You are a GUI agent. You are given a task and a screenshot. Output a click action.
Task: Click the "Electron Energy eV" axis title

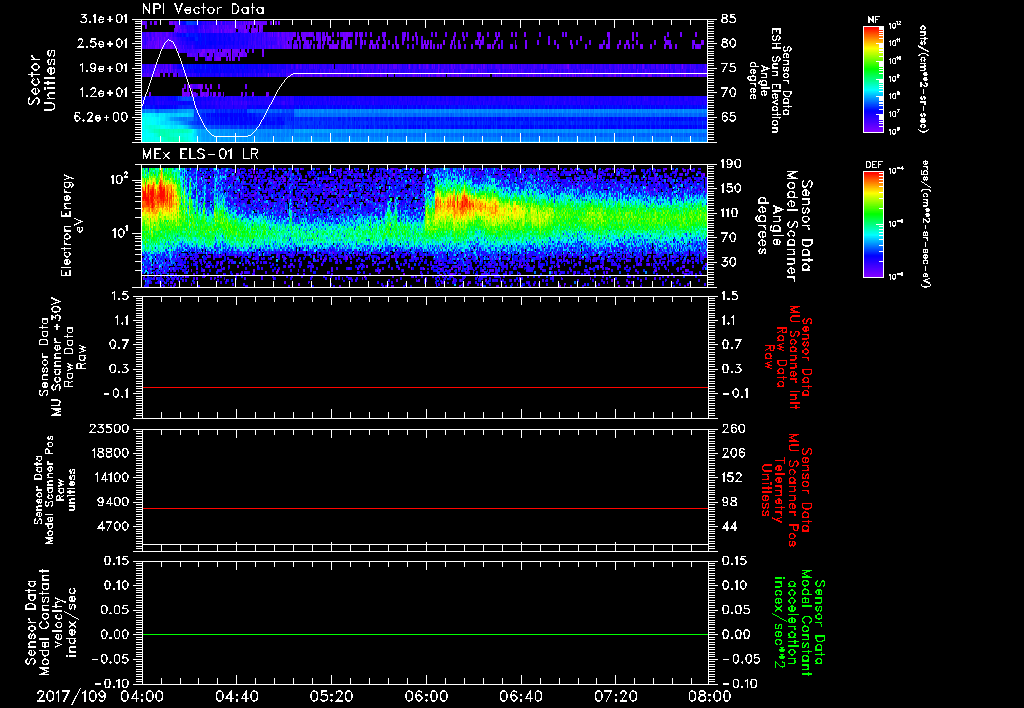point(73,225)
